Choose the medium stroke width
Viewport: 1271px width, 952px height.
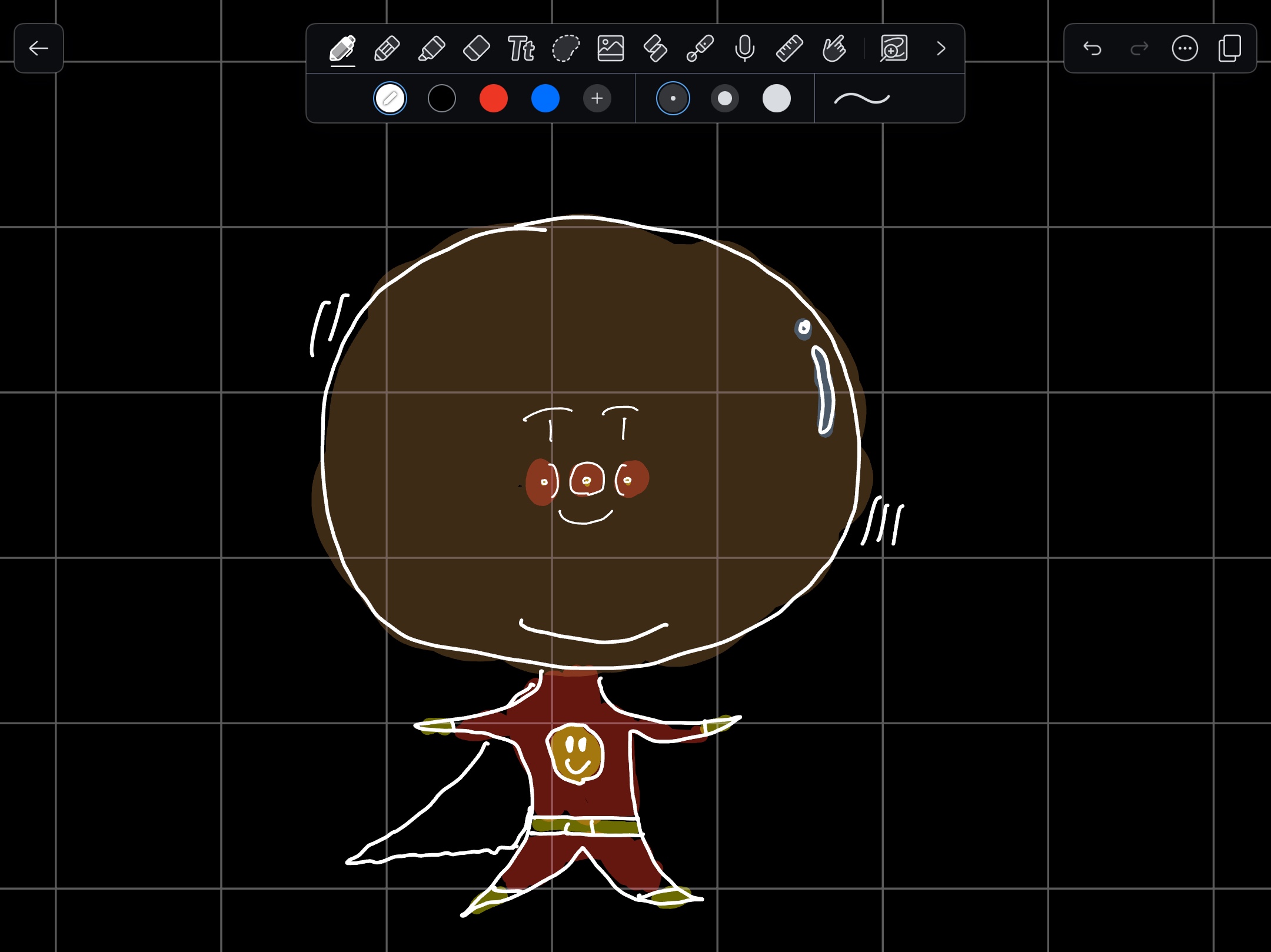[725, 98]
